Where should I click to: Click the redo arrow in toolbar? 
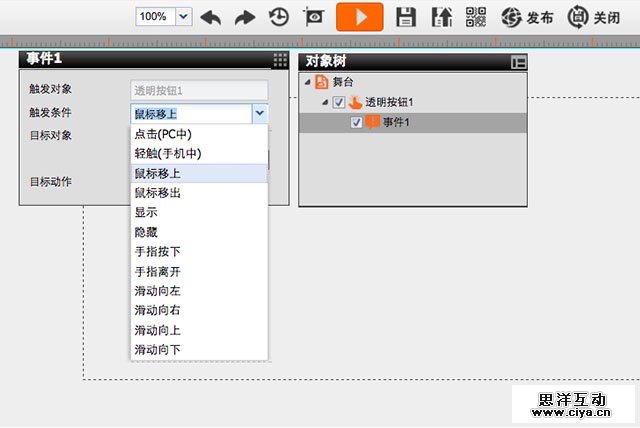pyautogui.click(x=245, y=17)
